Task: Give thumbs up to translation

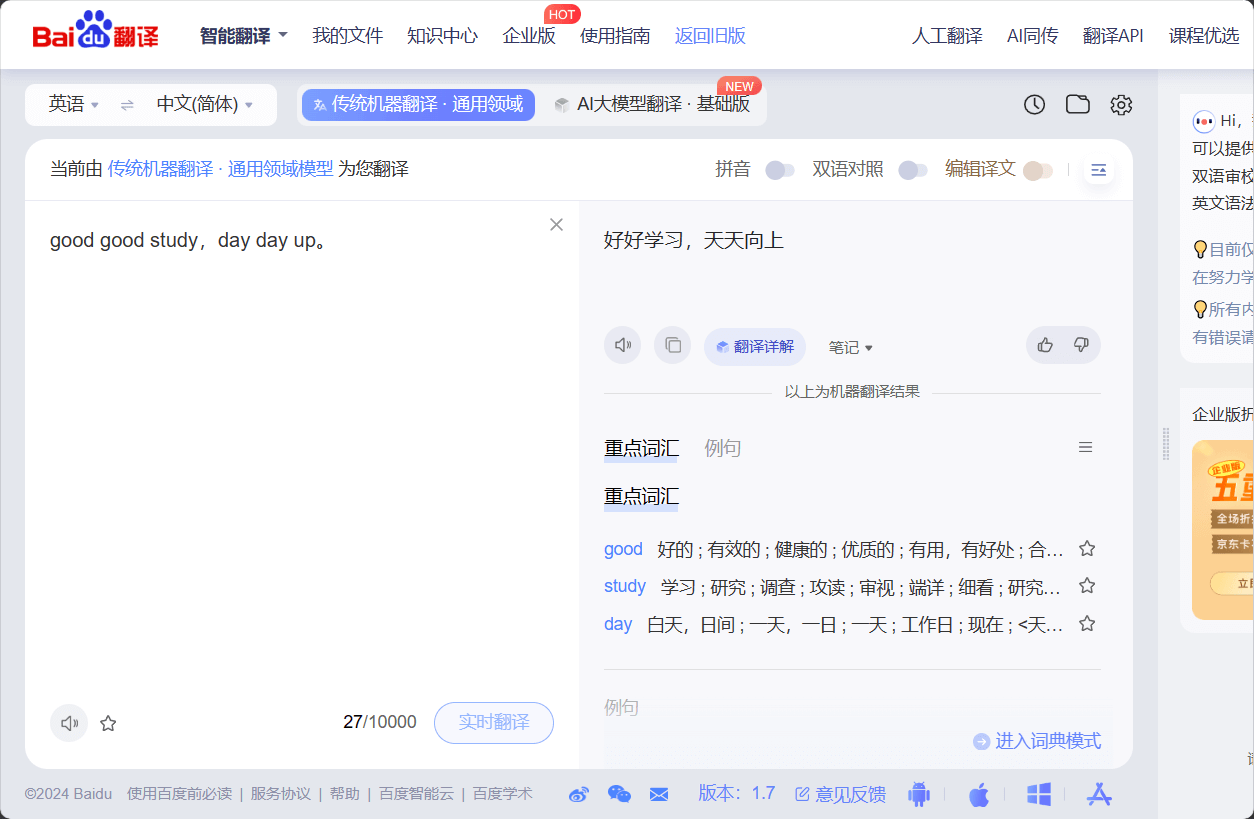Action: [x=1045, y=345]
